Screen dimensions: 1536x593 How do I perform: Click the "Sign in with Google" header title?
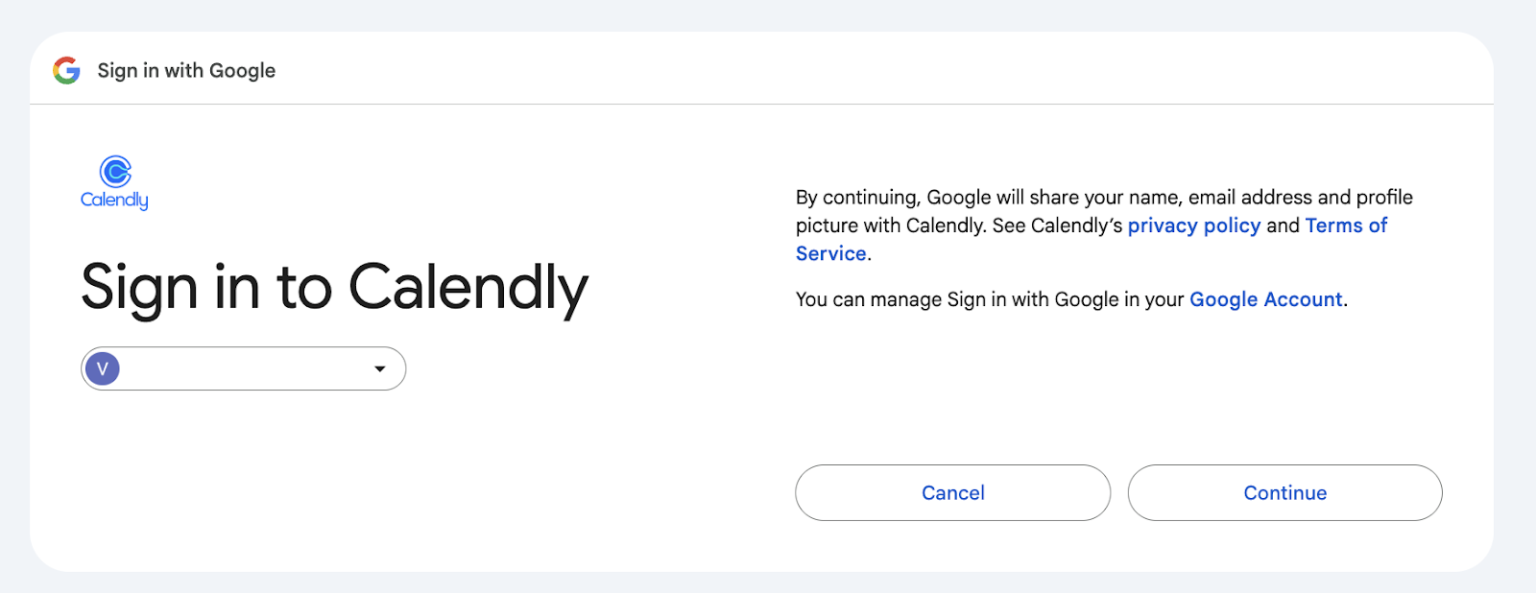pyautogui.click(x=186, y=71)
